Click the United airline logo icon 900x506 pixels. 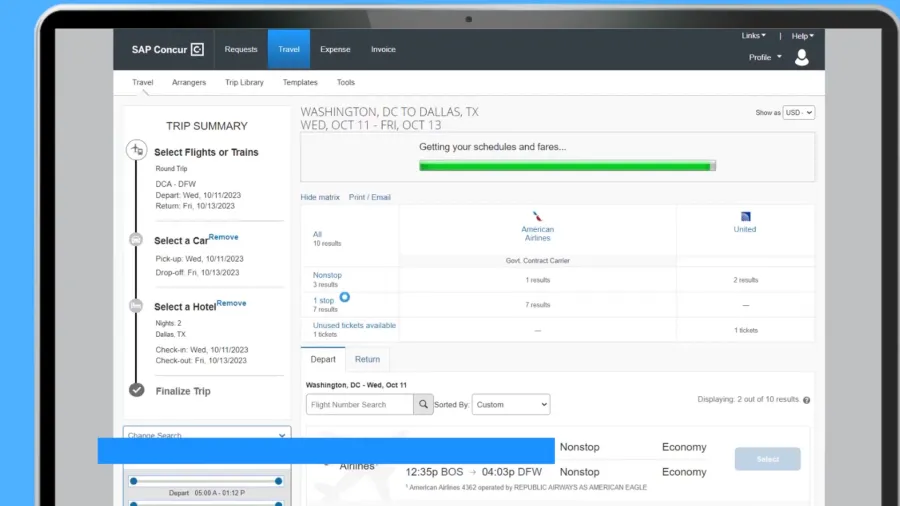pos(745,216)
